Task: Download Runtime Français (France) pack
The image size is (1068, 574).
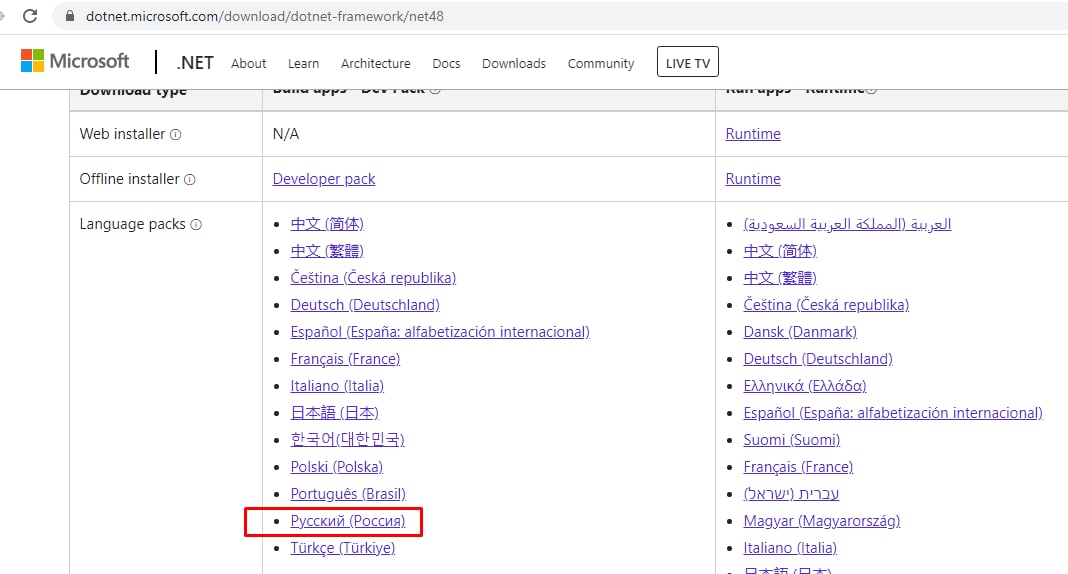Action: 798,467
